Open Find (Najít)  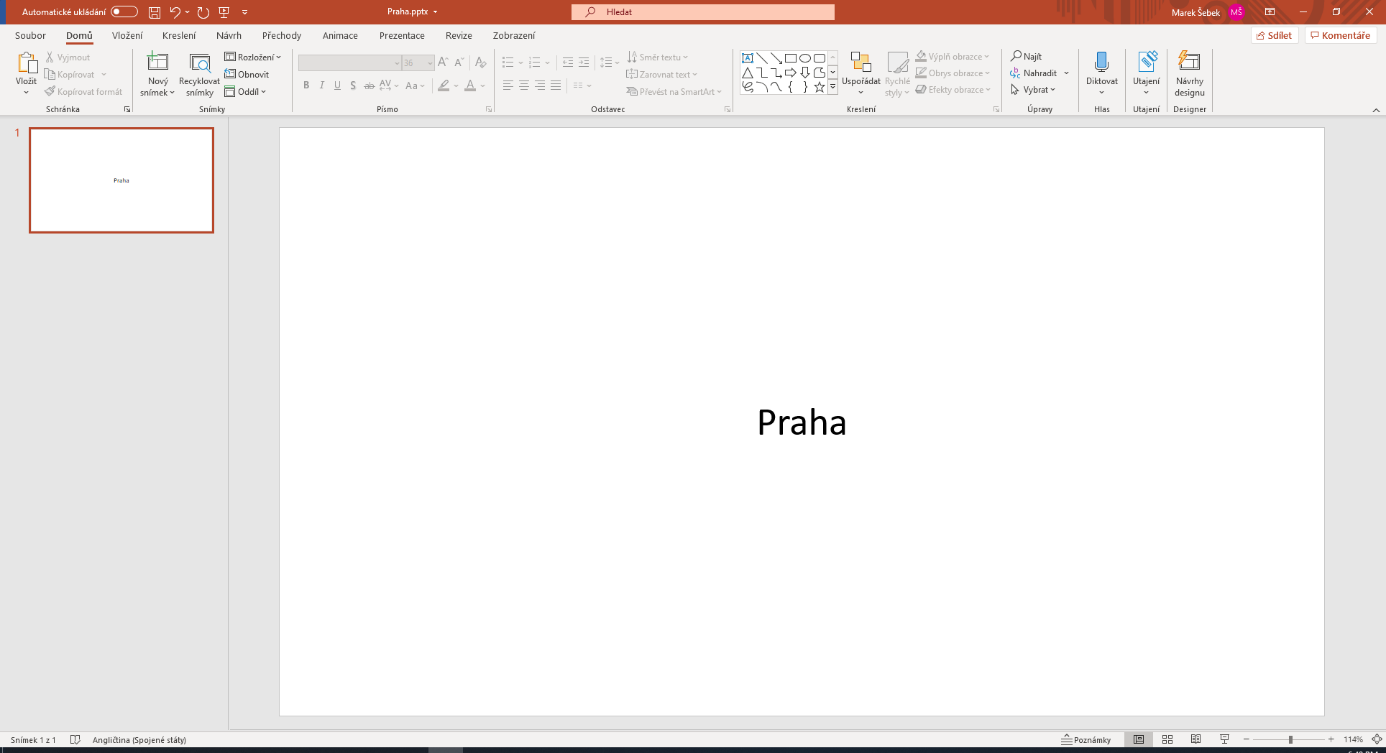click(x=1030, y=56)
